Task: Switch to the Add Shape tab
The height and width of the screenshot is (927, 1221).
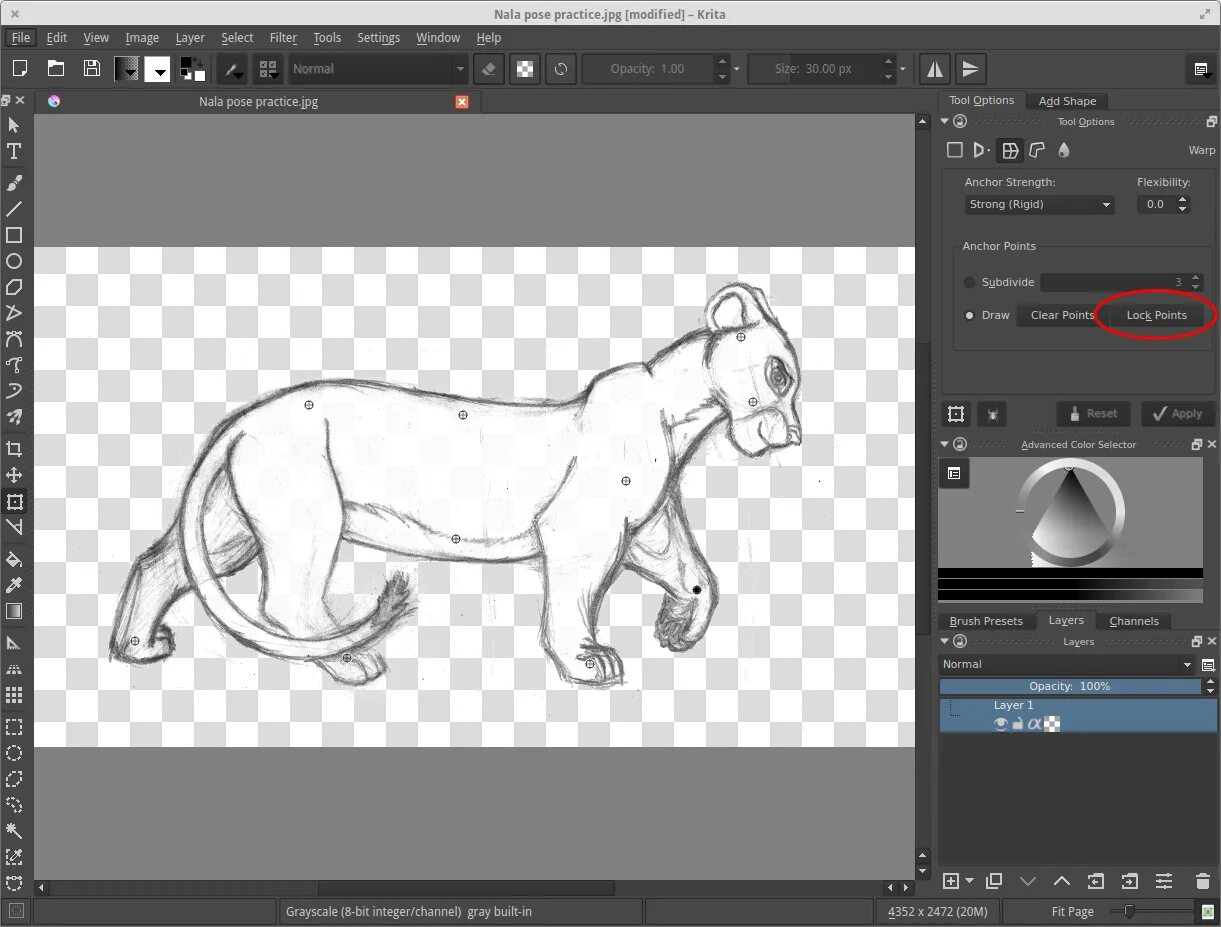Action: coord(1067,101)
